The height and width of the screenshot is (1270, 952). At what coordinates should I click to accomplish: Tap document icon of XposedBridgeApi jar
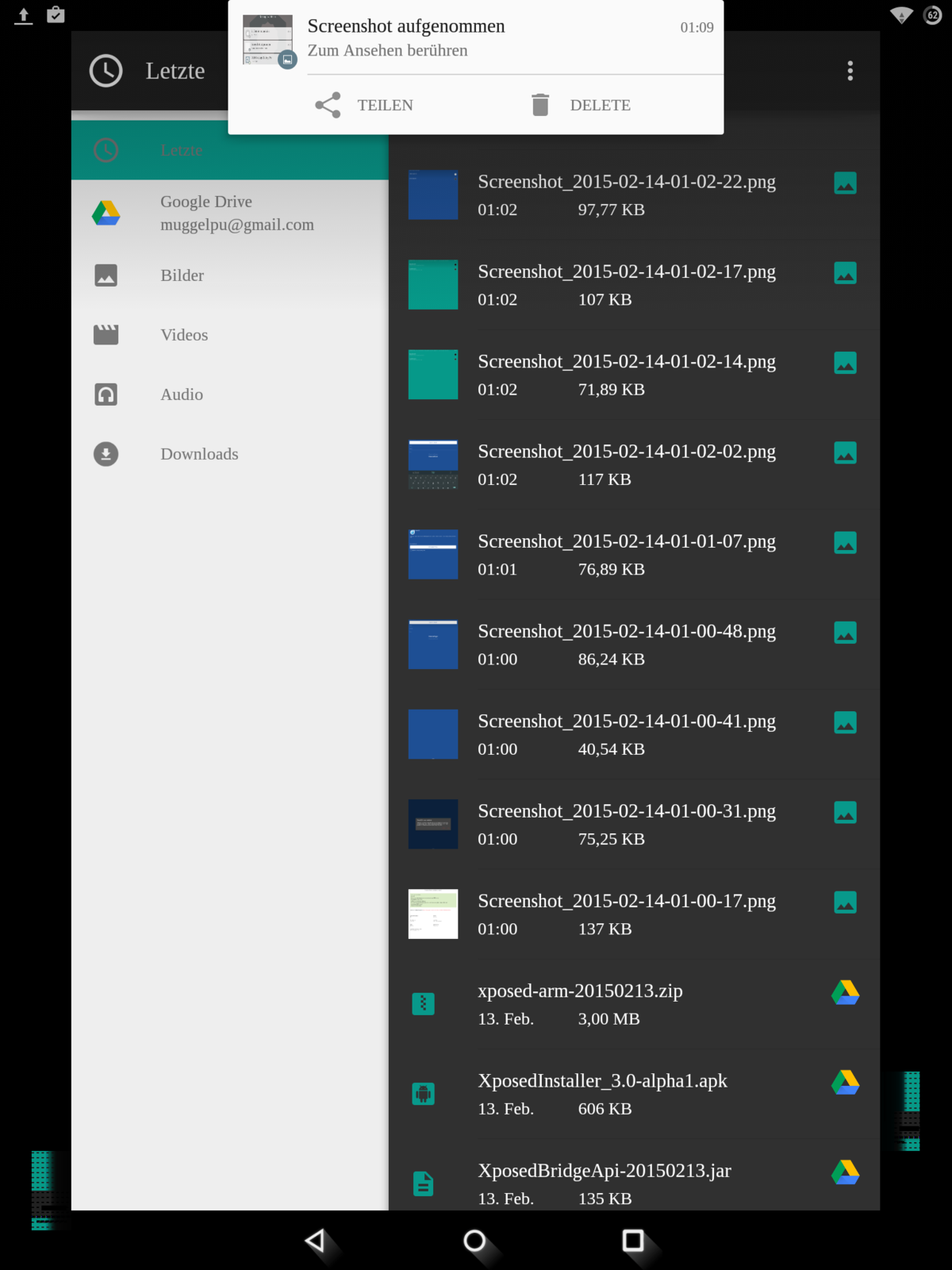click(424, 1183)
